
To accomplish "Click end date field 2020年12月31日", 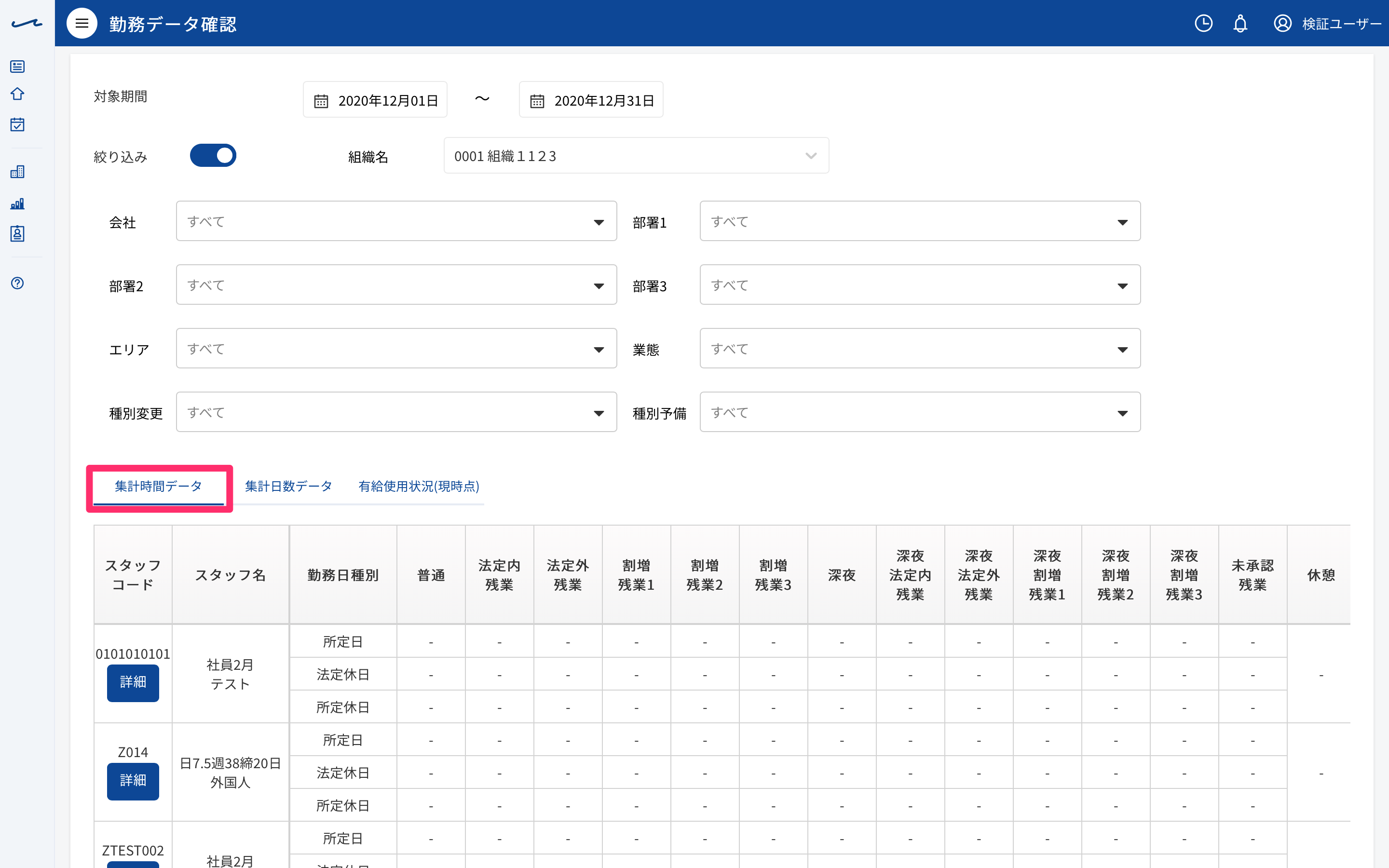I will tap(591, 100).
